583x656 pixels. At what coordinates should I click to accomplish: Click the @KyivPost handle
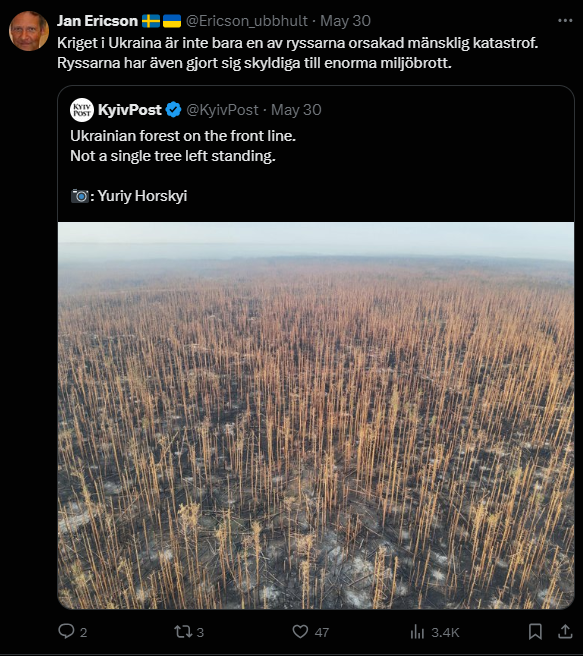pyautogui.click(x=222, y=110)
